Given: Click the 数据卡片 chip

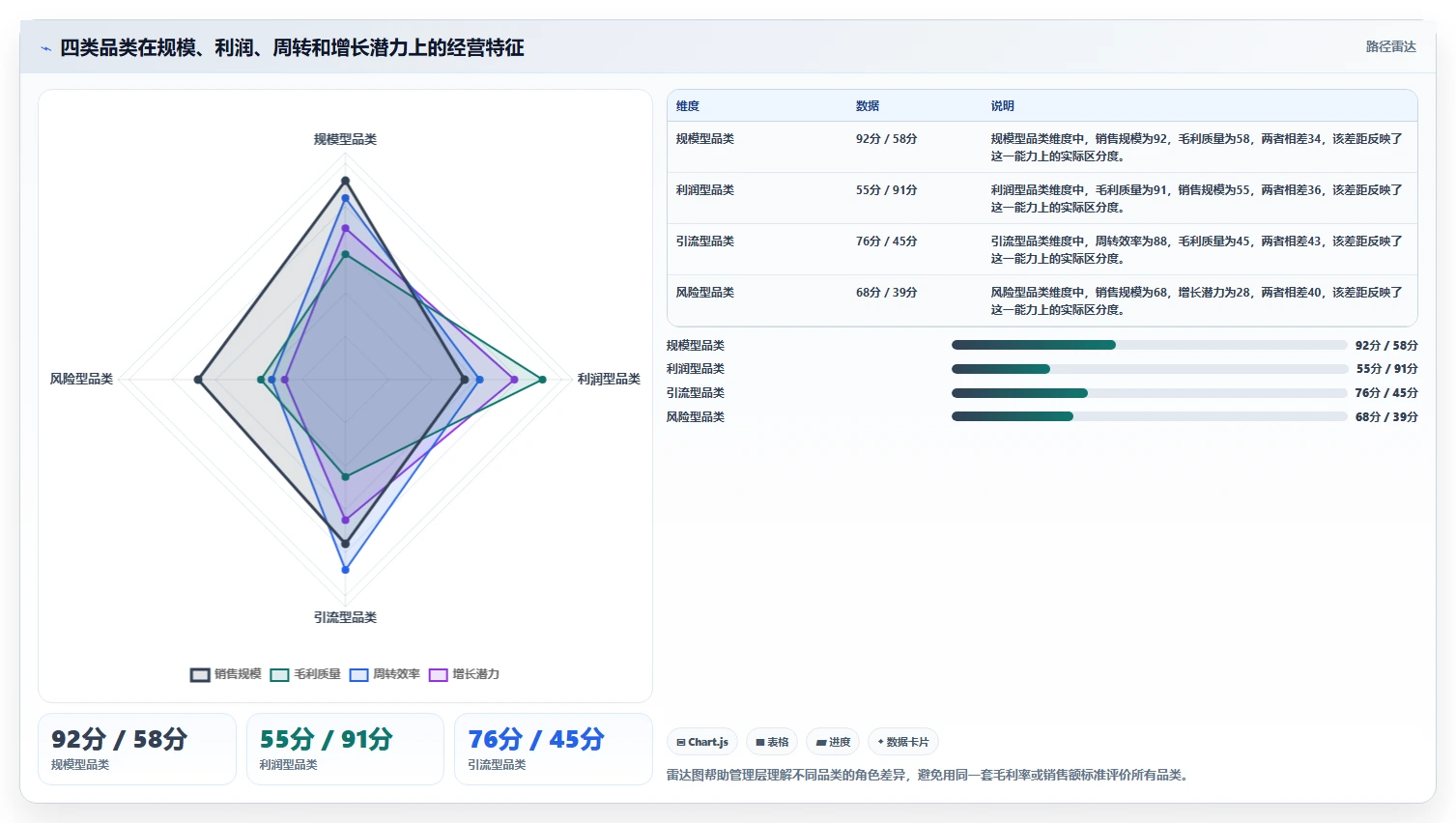Looking at the screenshot, I should [903, 742].
